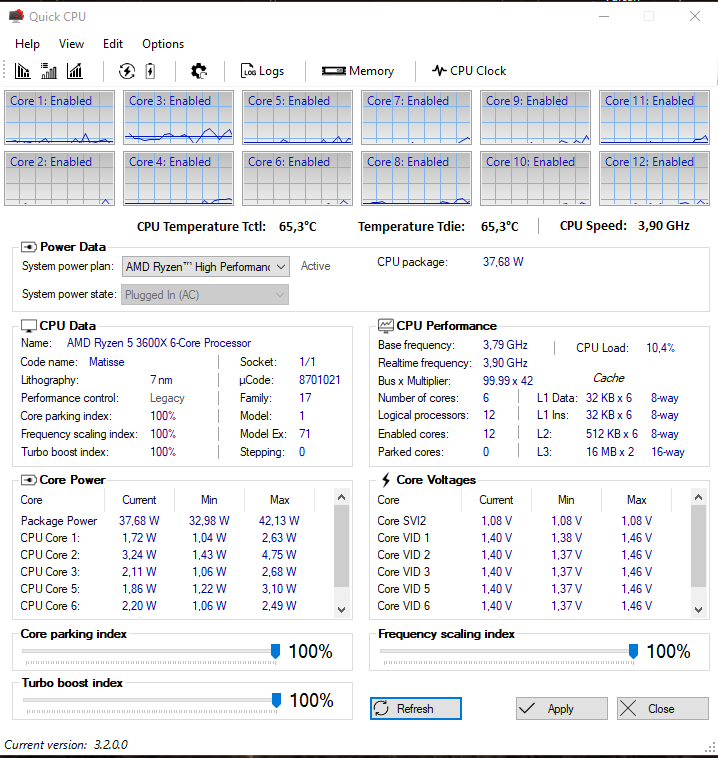Select the Core 11: Enabled graph
This screenshot has height=758, width=718.
[x=654, y=117]
